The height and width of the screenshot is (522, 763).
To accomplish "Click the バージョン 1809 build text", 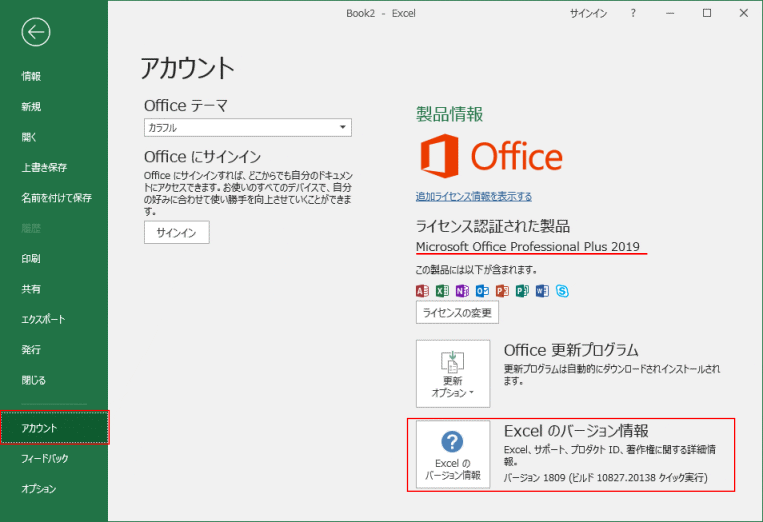I will pos(605,478).
